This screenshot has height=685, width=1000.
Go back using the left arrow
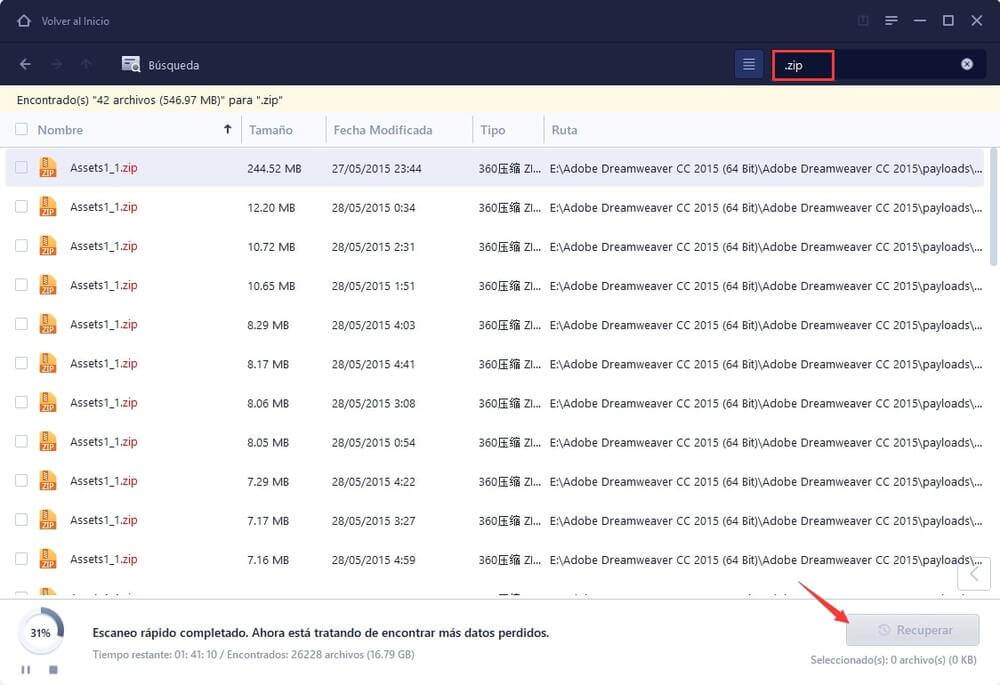click(x=25, y=64)
